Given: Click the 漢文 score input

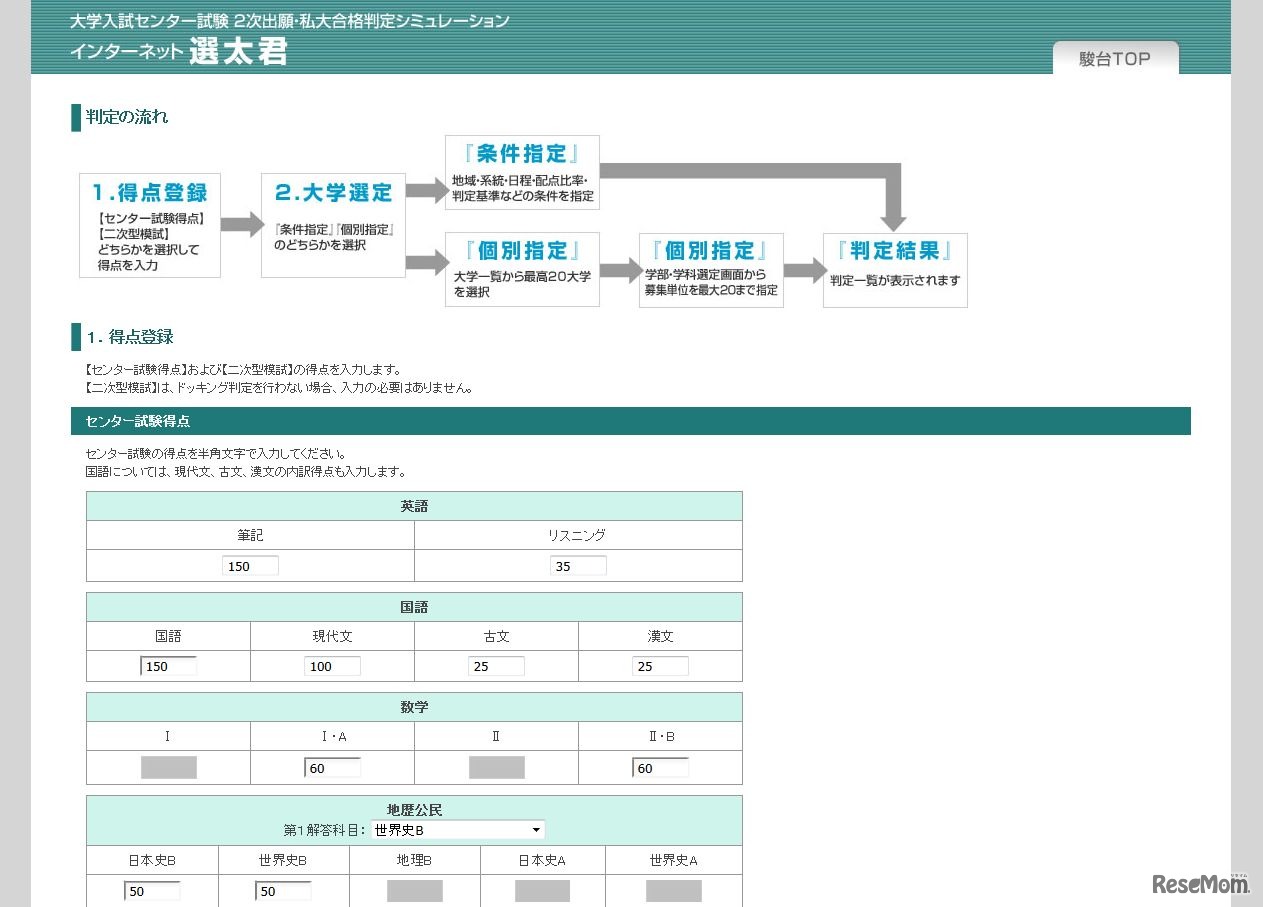Looking at the screenshot, I should (660, 666).
